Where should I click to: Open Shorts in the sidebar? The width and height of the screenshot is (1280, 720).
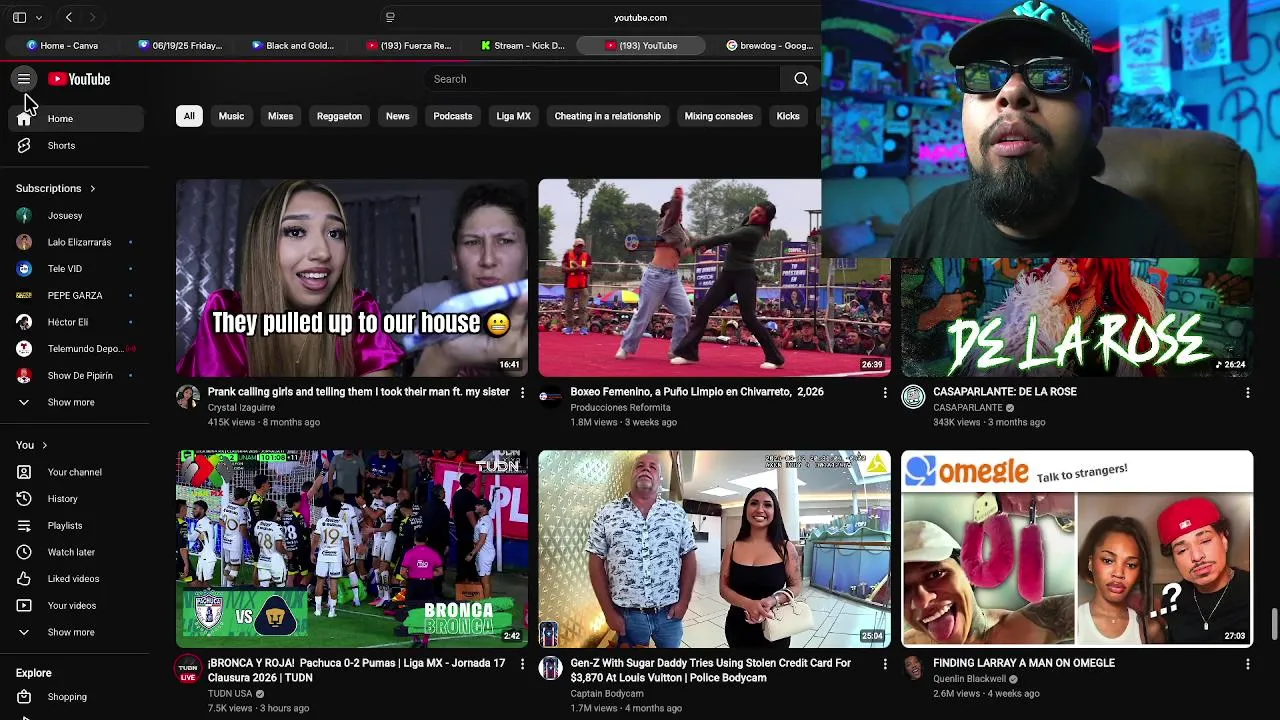(77, 146)
